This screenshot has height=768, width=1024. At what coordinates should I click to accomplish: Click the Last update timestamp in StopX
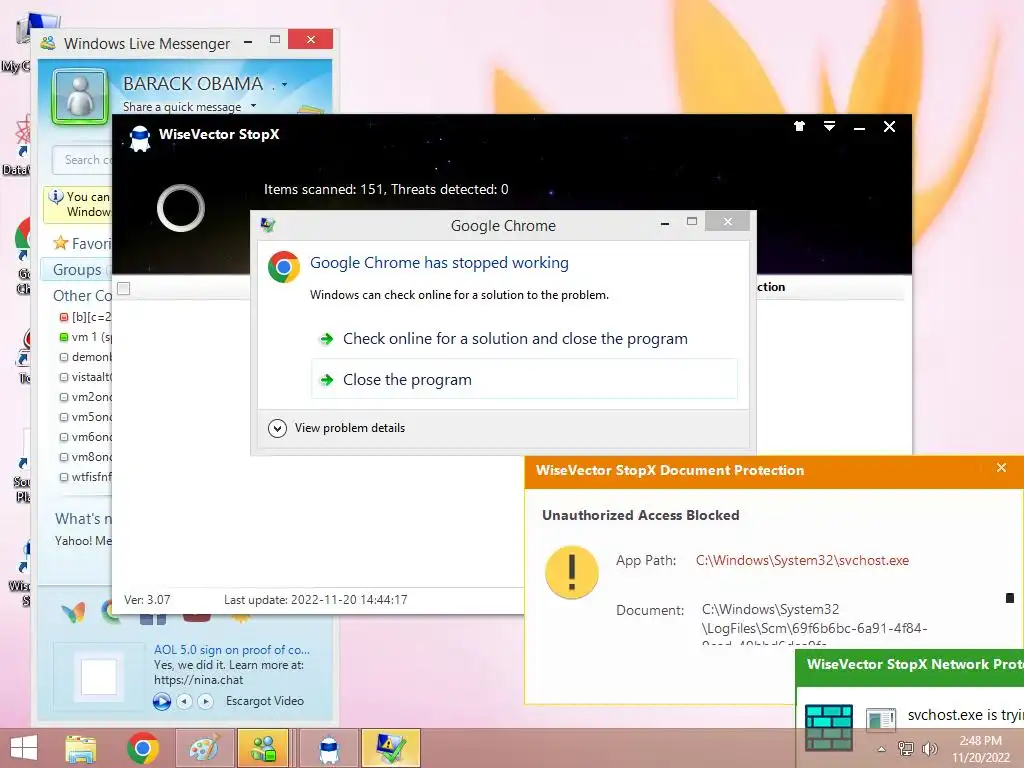point(315,600)
